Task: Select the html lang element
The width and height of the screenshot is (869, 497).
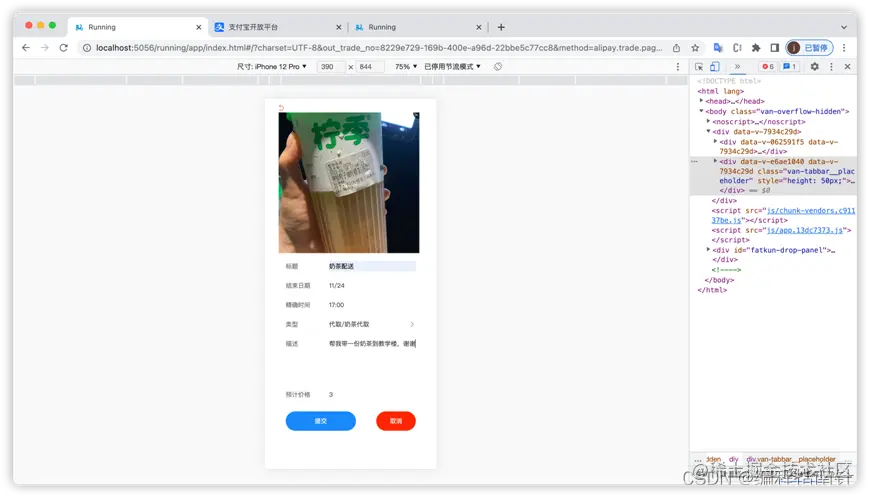Action: point(720,91)
